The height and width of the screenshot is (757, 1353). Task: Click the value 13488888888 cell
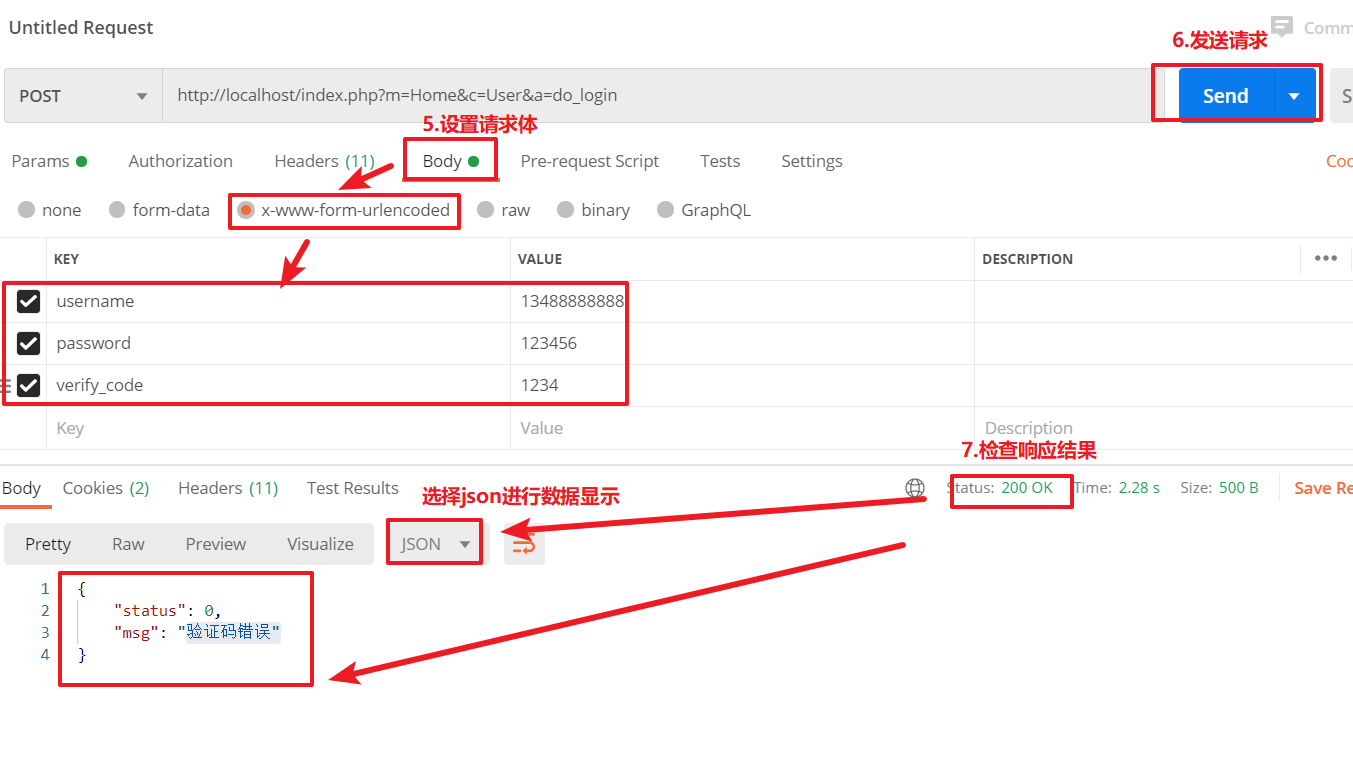click(x=742, y=301)
